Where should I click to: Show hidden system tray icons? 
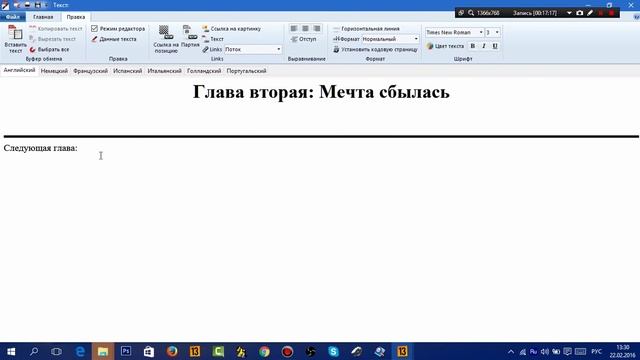tap(511, 351)
